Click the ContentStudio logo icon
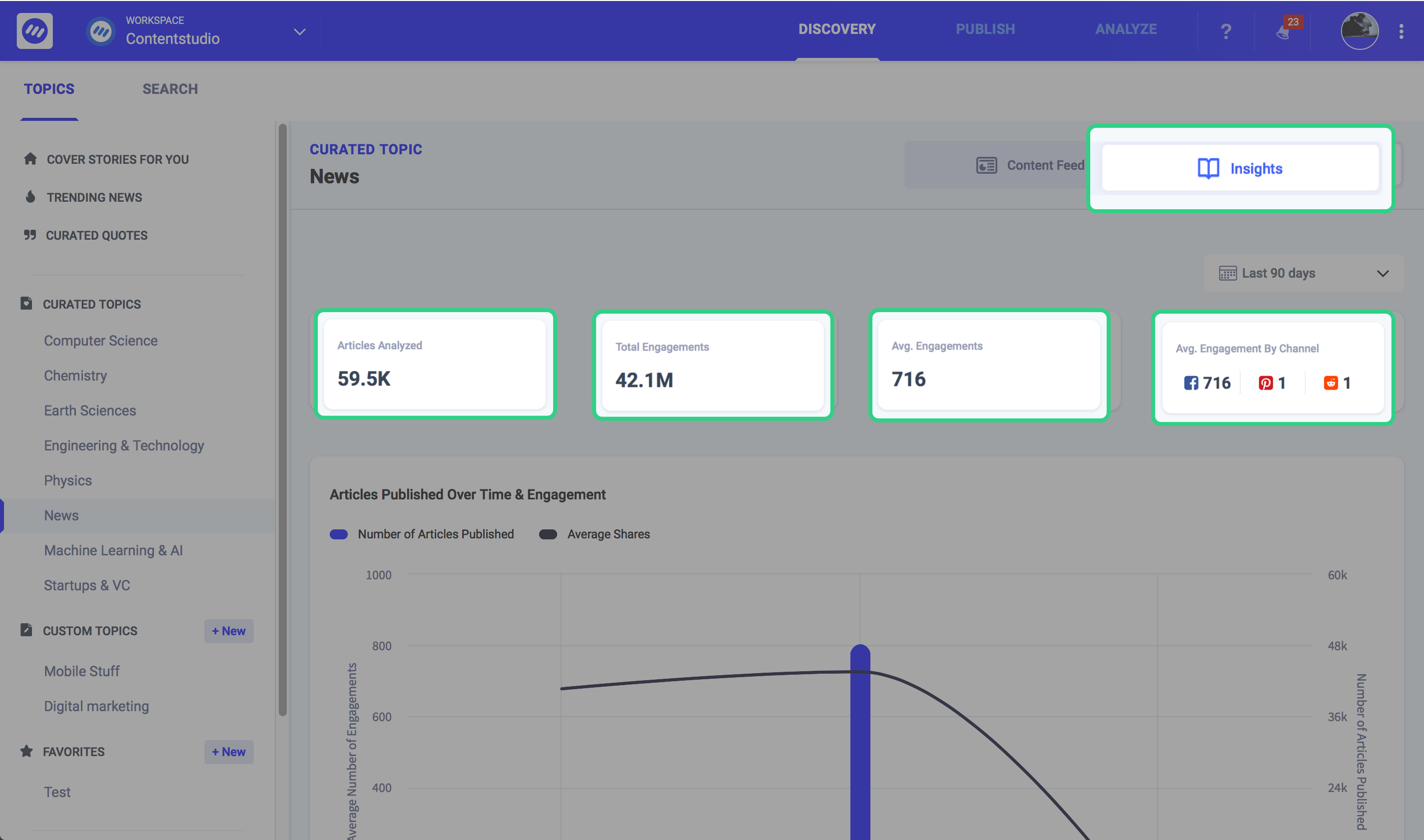Image resolution: width=1424 pixels, height=840 pixels. tap(34, 30)
